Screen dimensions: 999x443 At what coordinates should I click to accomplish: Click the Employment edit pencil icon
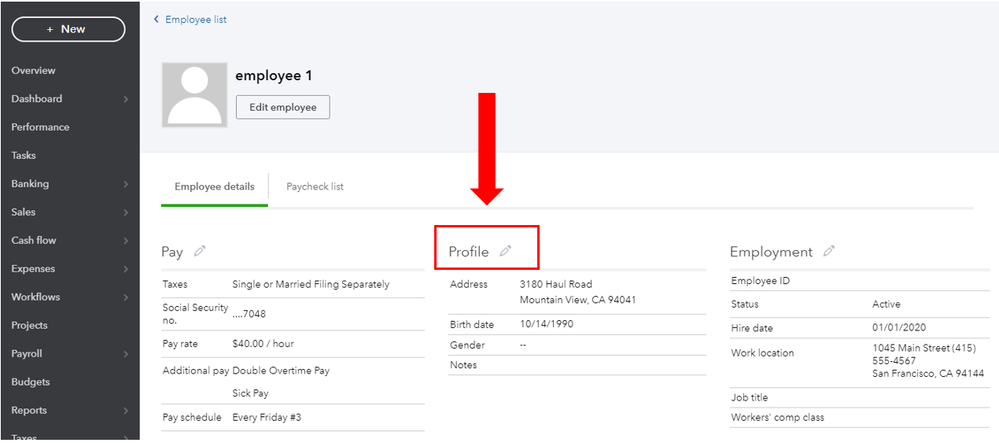(x=829, y=251)
